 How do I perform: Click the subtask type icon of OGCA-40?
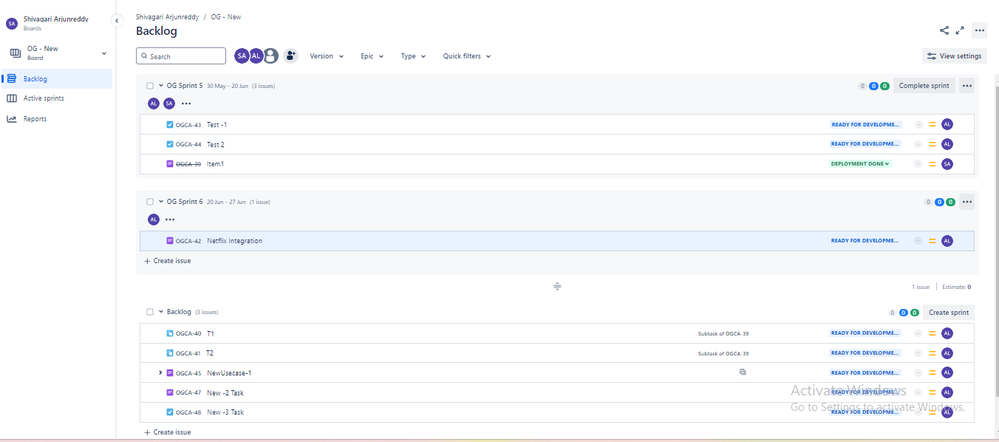(169, 333)
